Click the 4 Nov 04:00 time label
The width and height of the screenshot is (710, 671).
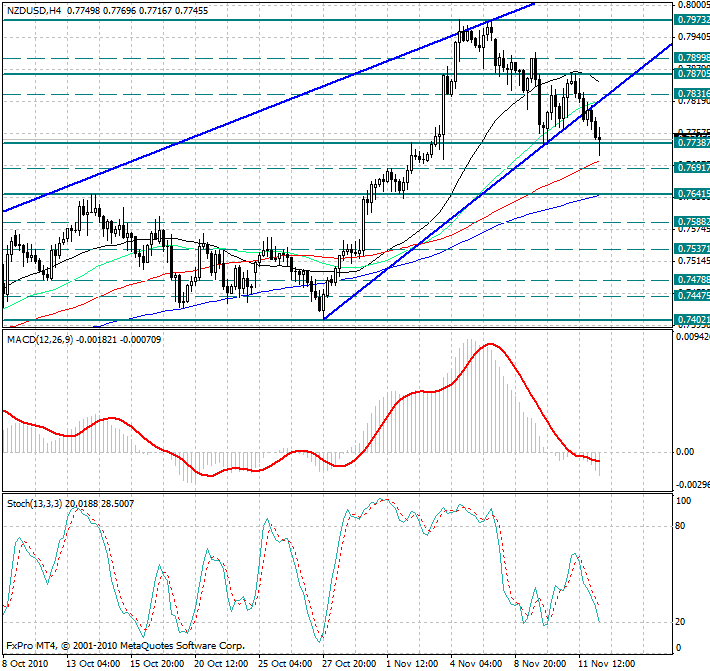coord(476,663)
